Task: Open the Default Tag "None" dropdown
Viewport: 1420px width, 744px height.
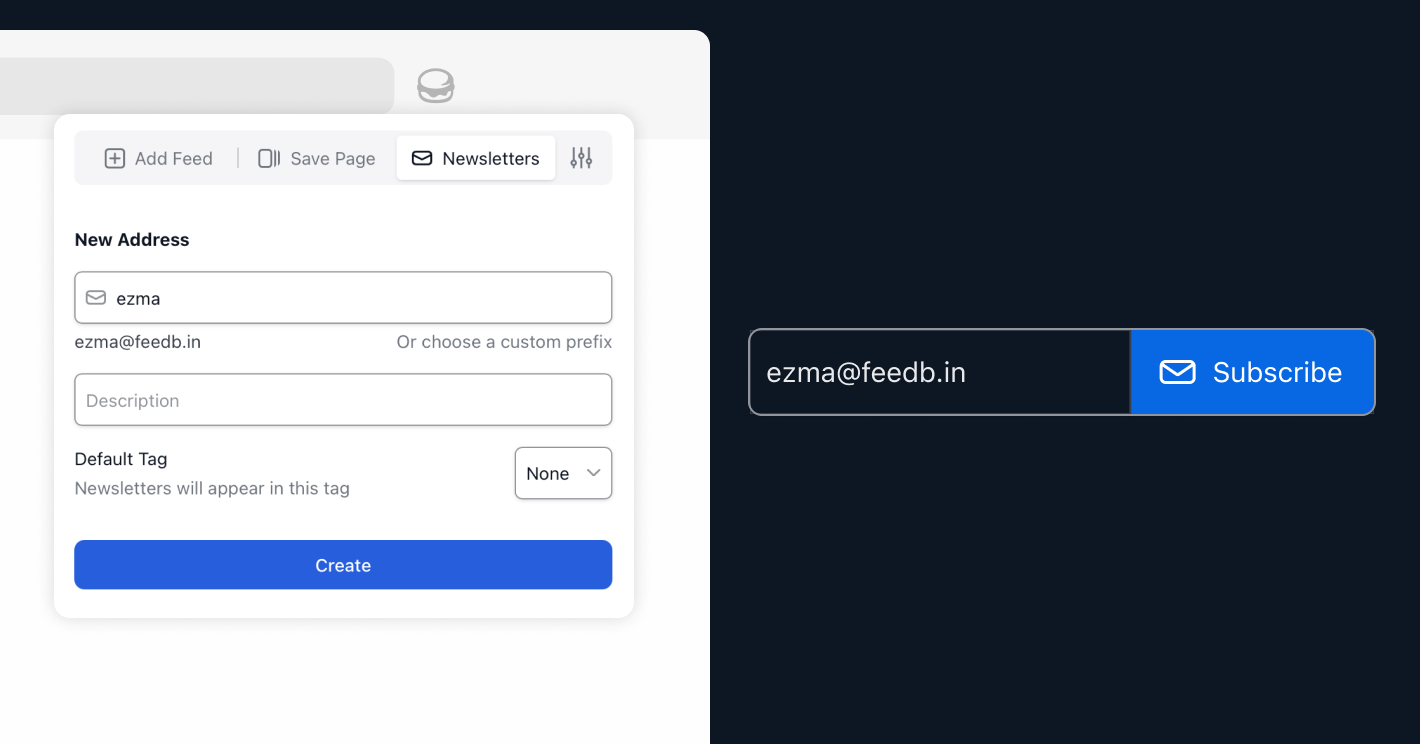Action: coord(562,473)
